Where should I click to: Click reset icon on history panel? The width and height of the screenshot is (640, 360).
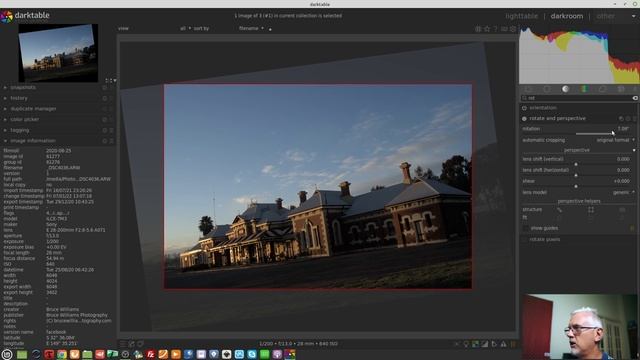[x=105, y=98]
